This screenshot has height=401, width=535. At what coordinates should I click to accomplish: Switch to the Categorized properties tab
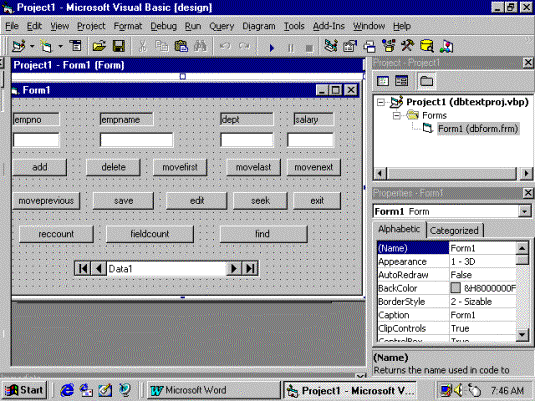pos(454,231)
